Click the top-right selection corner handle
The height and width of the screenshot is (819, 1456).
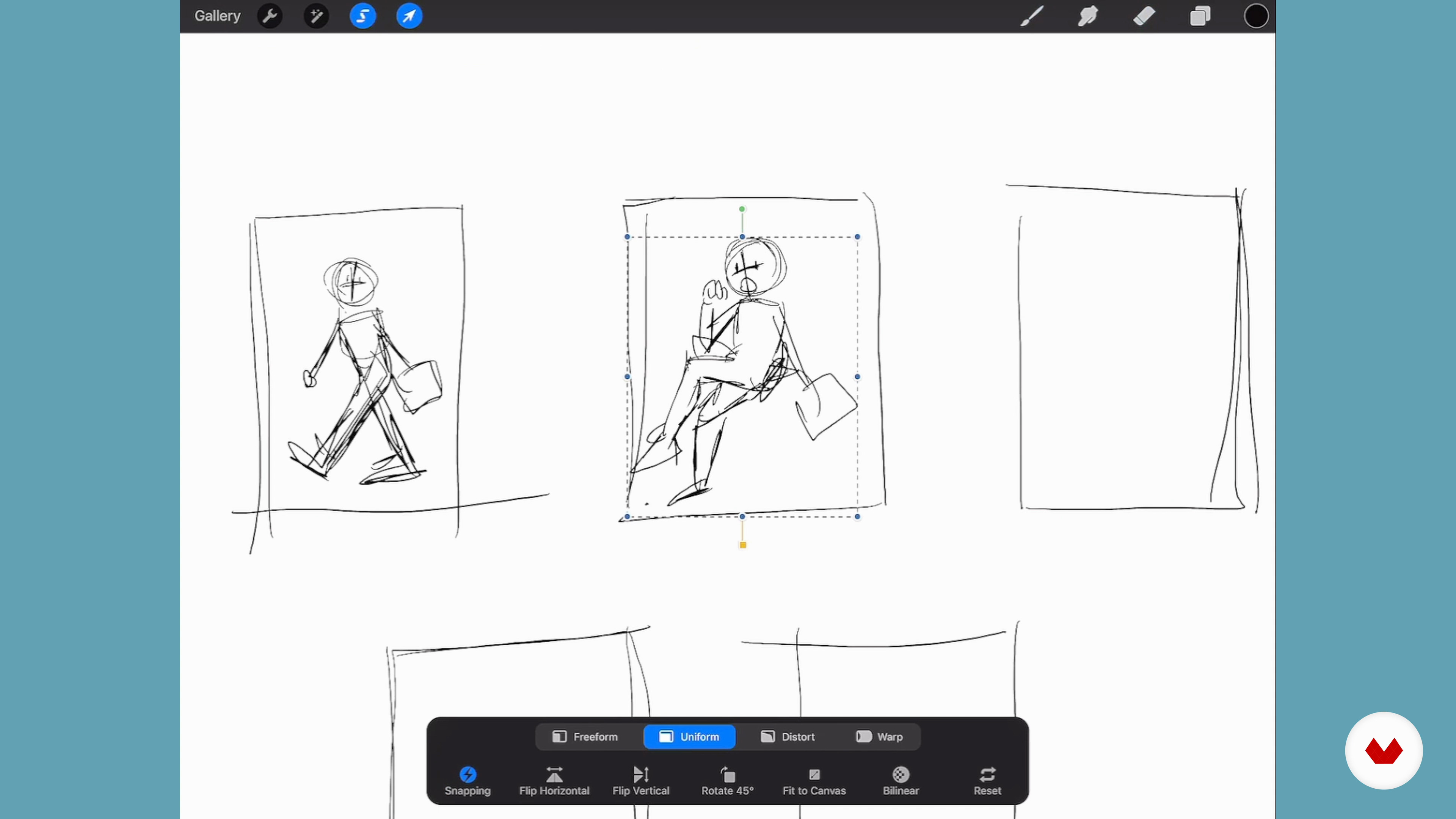coord(857,237)
